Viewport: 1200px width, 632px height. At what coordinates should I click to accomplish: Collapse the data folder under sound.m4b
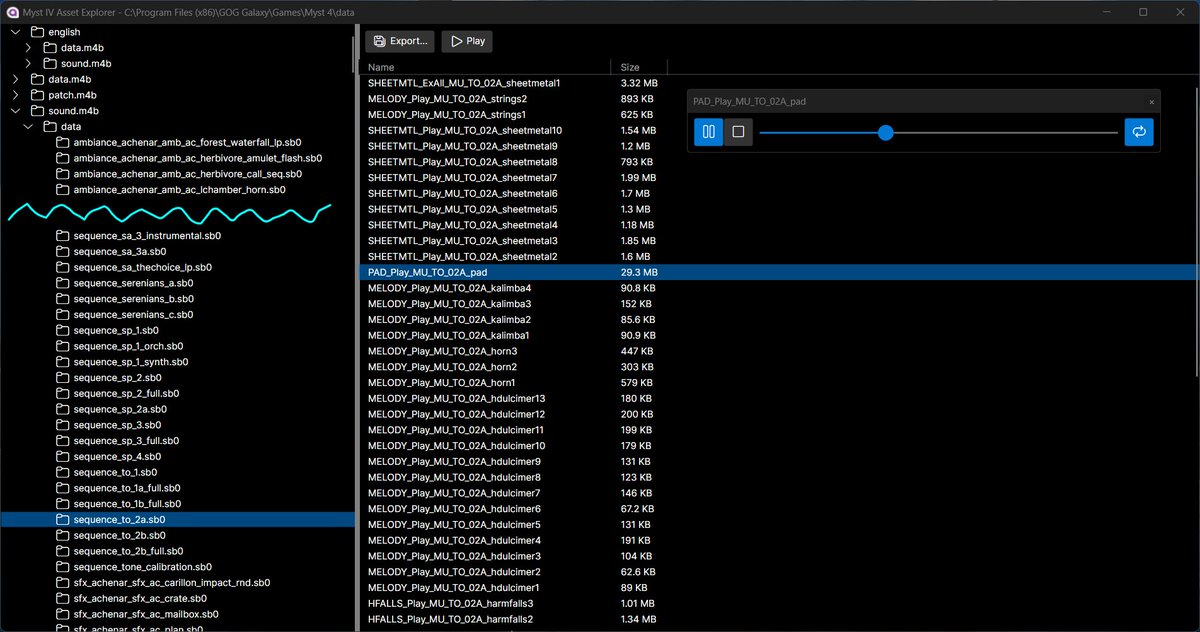(x=28, y=127)
